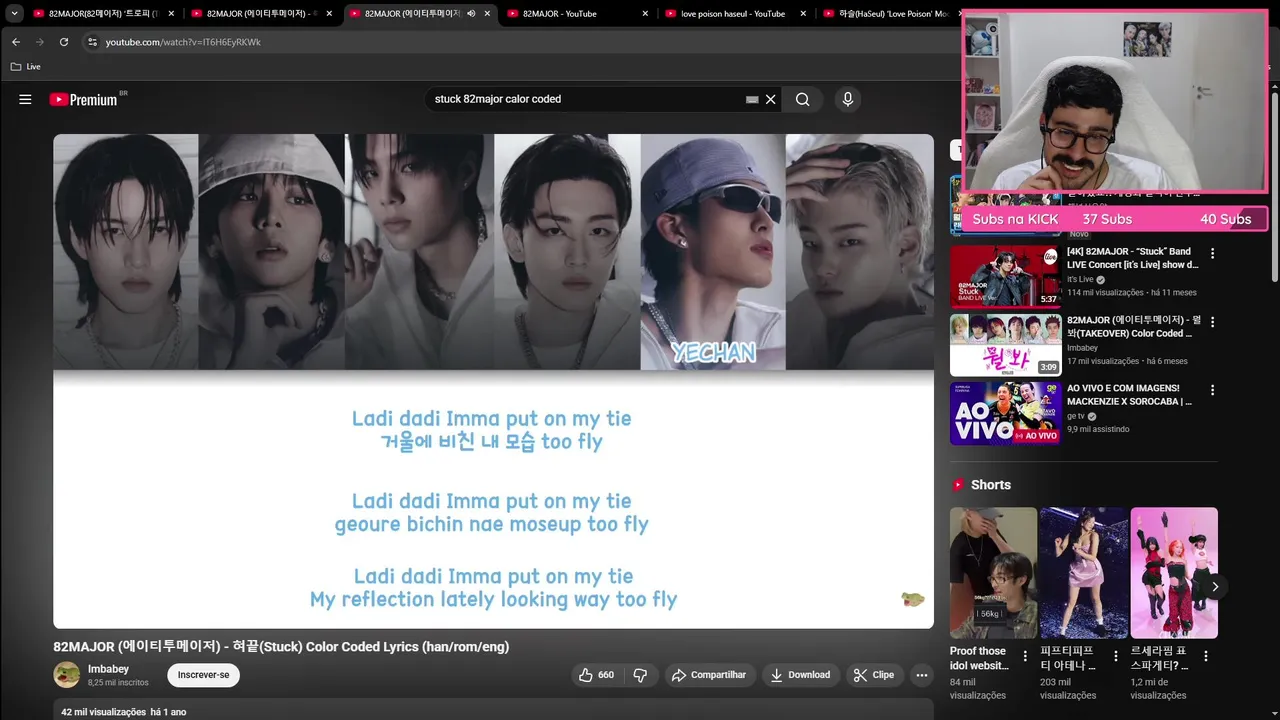The width and height of the screenshot is (1280, 720).
Task: Mute the tab via its speaker icon
Action: pos(471,14)
